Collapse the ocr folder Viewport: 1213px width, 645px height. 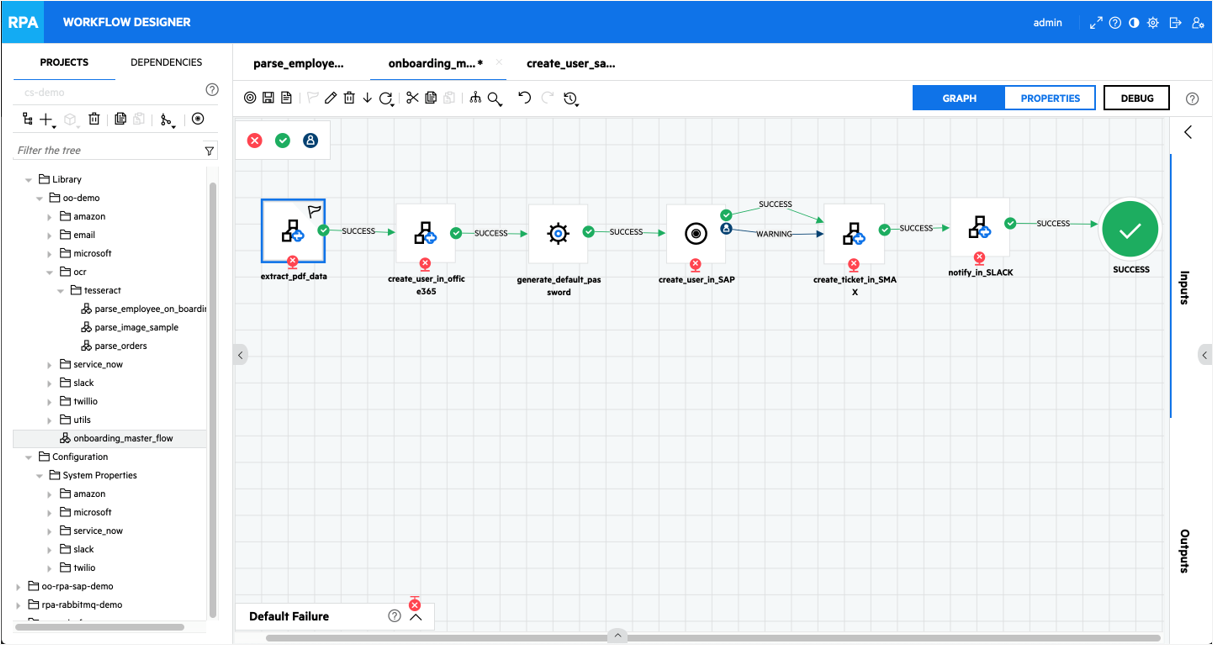(x=50, y=272)
